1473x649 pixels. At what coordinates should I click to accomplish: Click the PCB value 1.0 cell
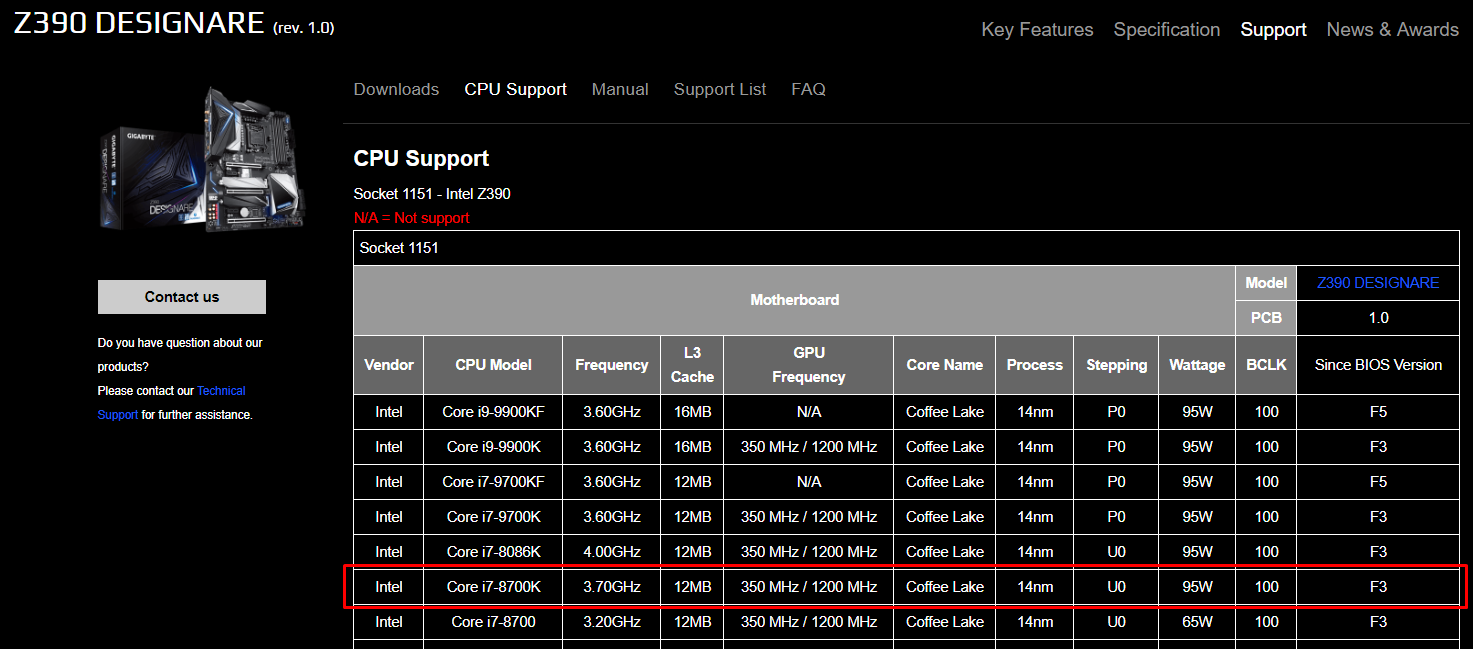(x=1378, y=318)
